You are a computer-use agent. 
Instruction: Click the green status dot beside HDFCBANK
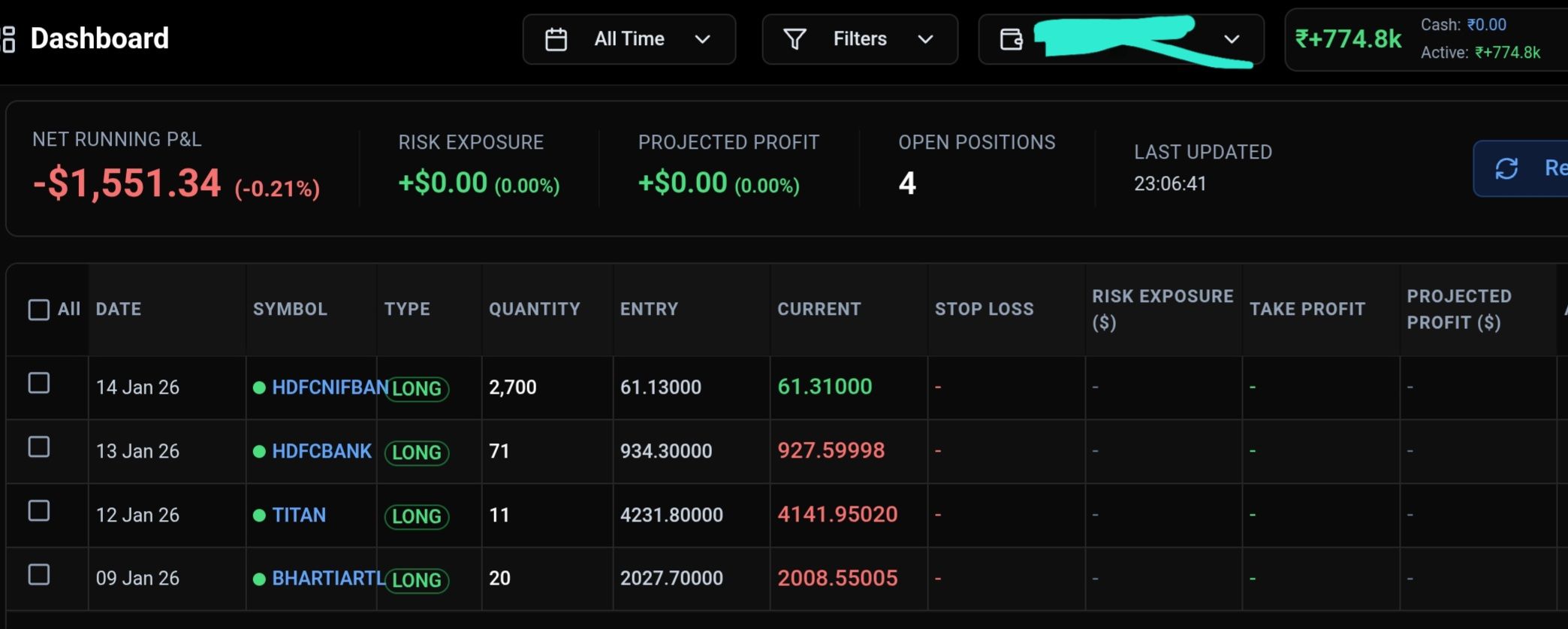tap(259, 452)
